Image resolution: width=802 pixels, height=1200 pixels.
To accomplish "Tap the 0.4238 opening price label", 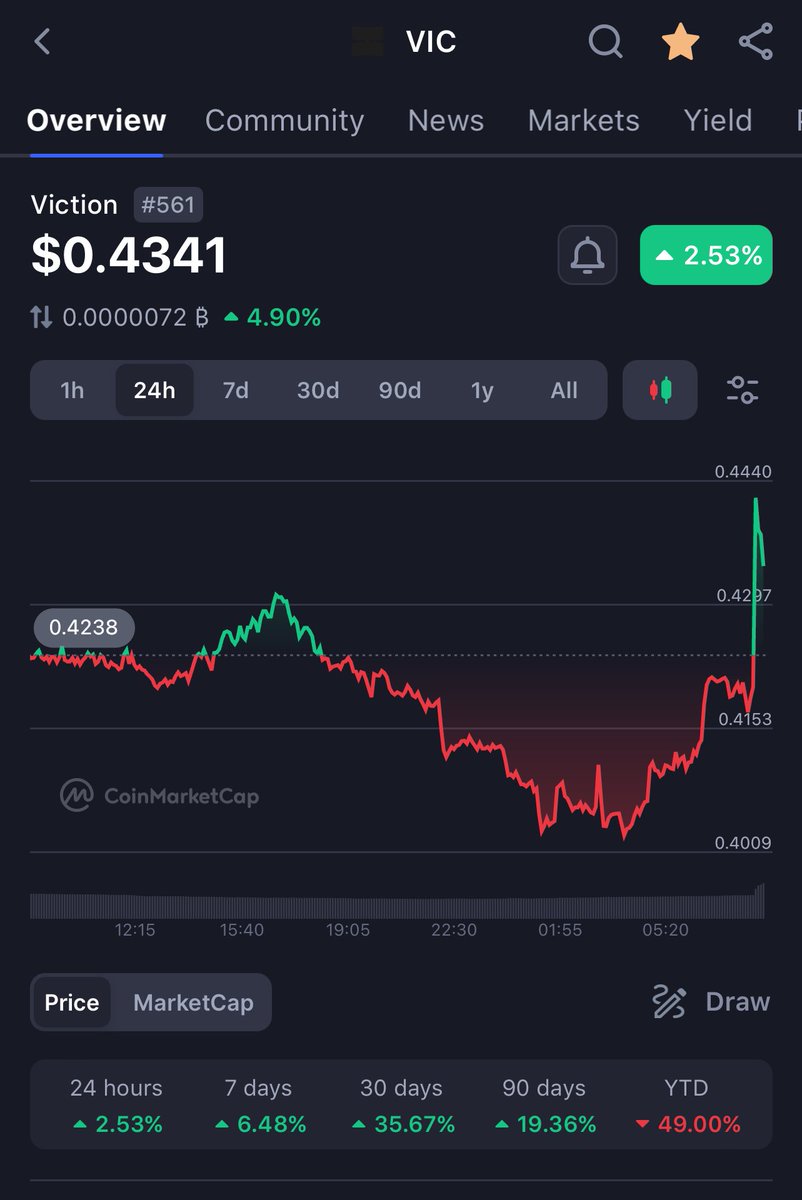I will tap(84, 628).
